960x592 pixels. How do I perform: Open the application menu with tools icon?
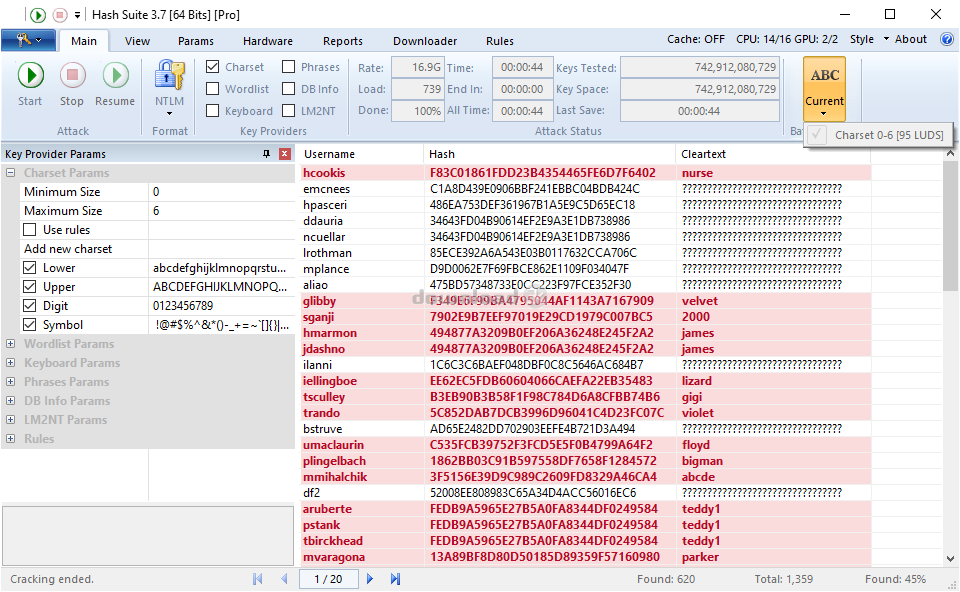pyautogui.click(x=28, y=40)
